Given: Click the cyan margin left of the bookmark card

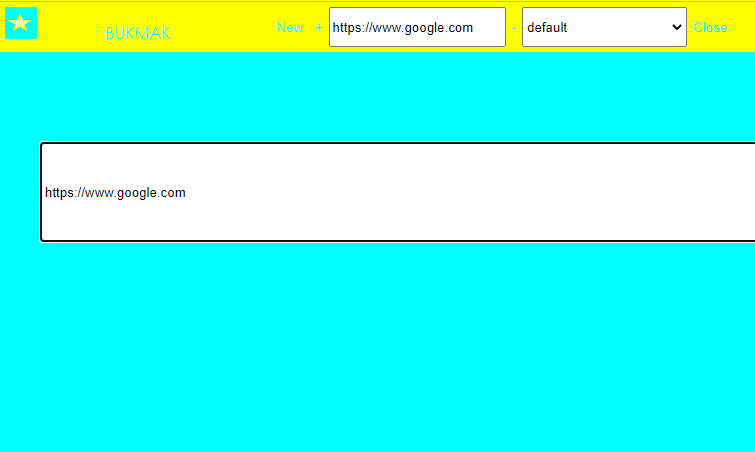Looking at the screenshot, I should pos(18,192).
